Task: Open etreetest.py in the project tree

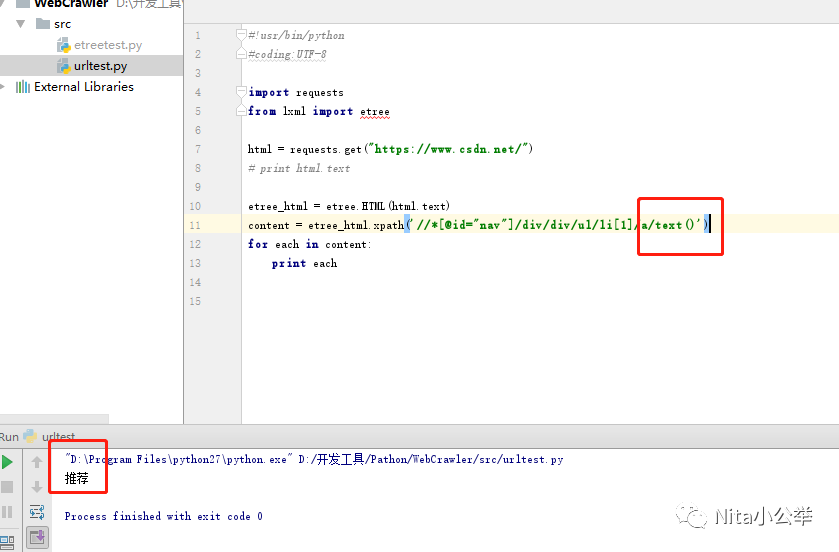Action: point(108,45)
